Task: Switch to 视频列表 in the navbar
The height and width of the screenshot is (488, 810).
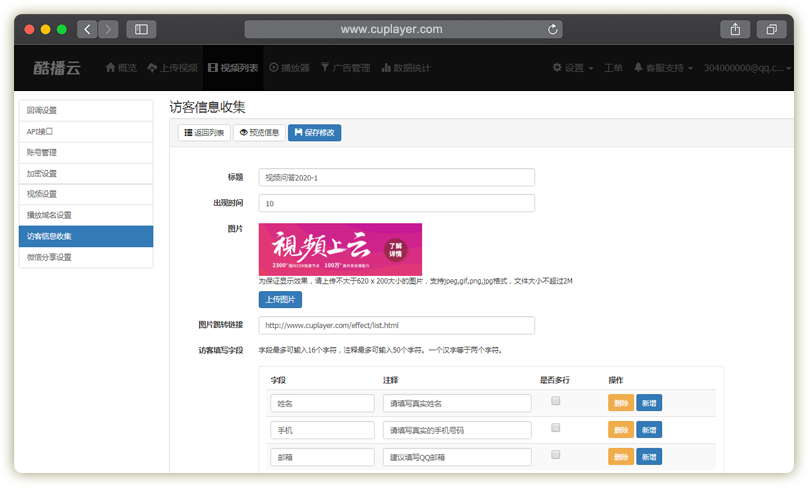Action: pos(233,68)
